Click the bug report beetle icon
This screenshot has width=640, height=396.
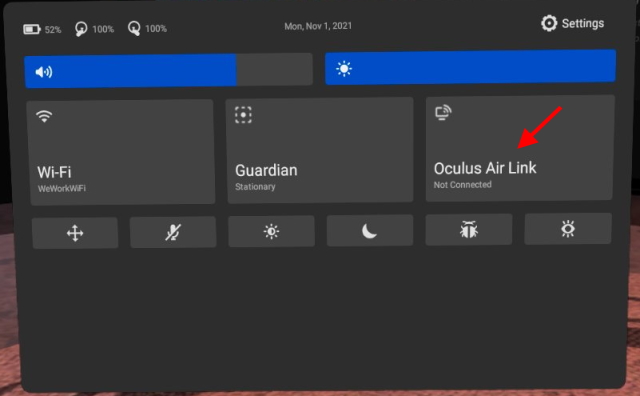(x=469, y=229)
